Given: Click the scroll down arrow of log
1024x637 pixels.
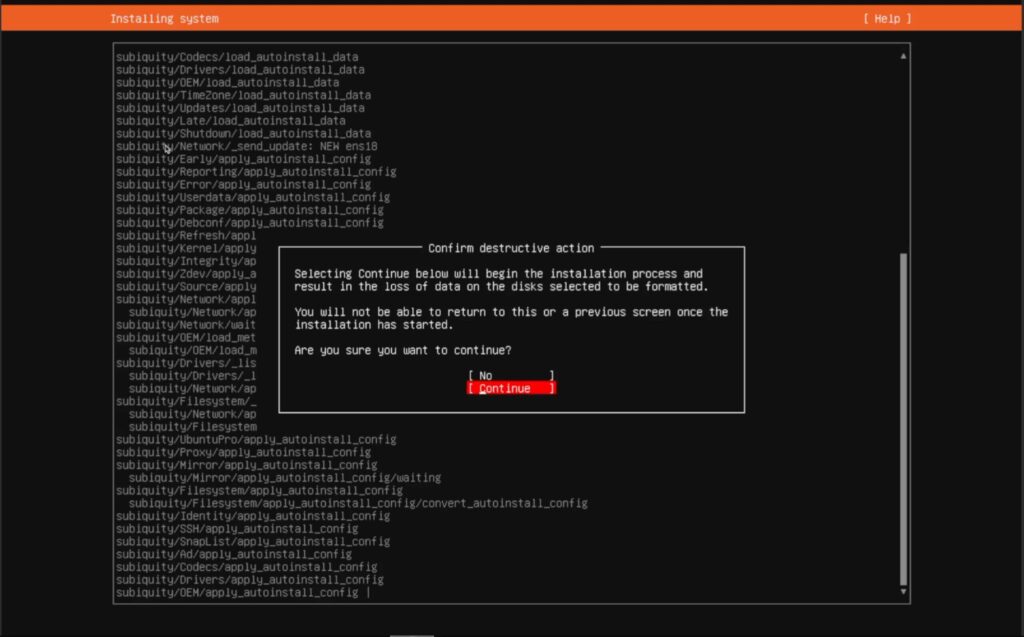Looking at the screenshot, I should (904, 593).
